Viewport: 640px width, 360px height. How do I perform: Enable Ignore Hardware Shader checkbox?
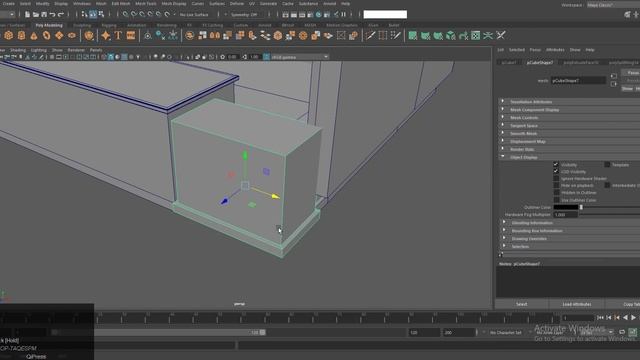pos(556,178)
